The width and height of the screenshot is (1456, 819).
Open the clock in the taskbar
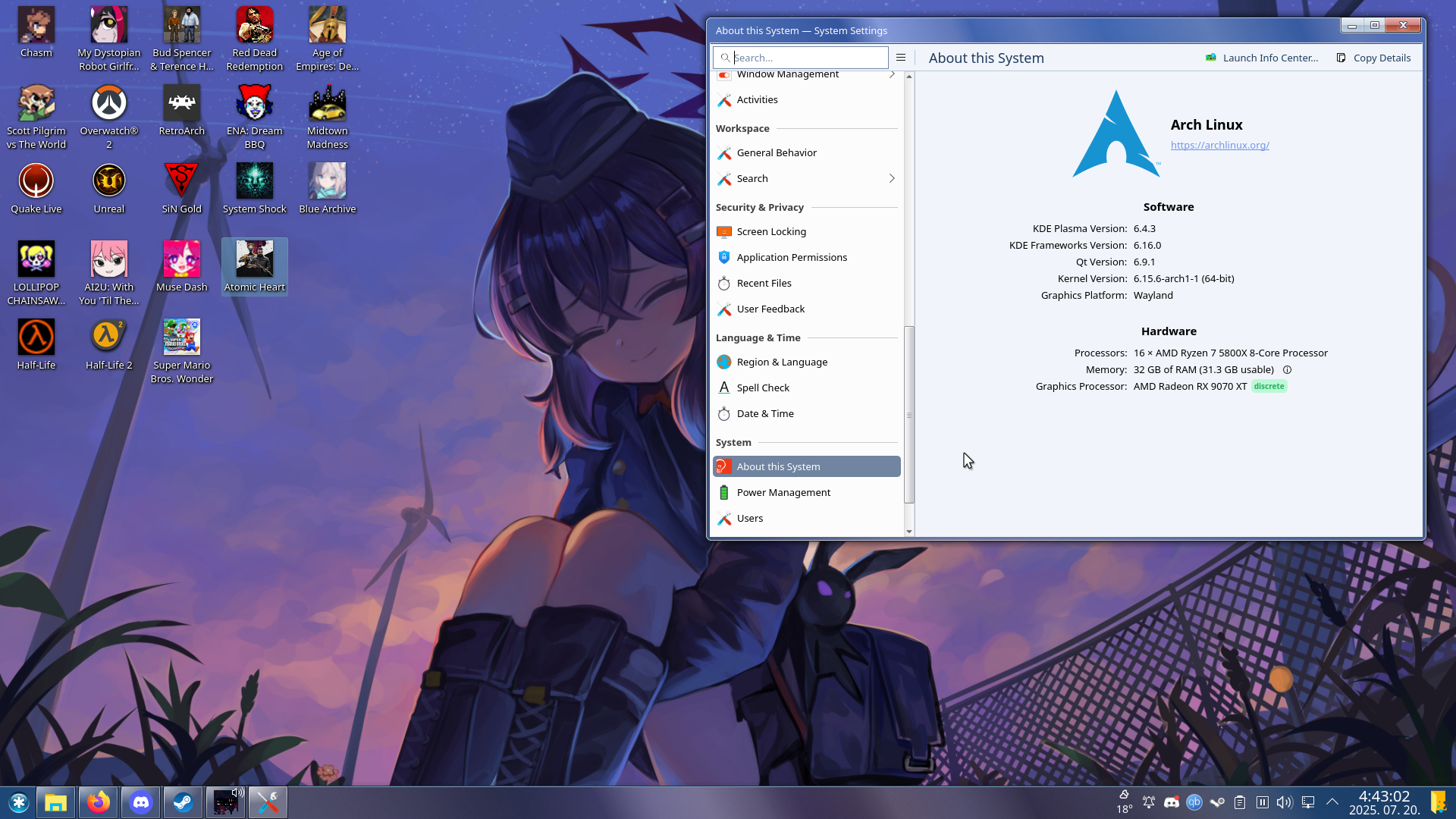(1384, 802)
